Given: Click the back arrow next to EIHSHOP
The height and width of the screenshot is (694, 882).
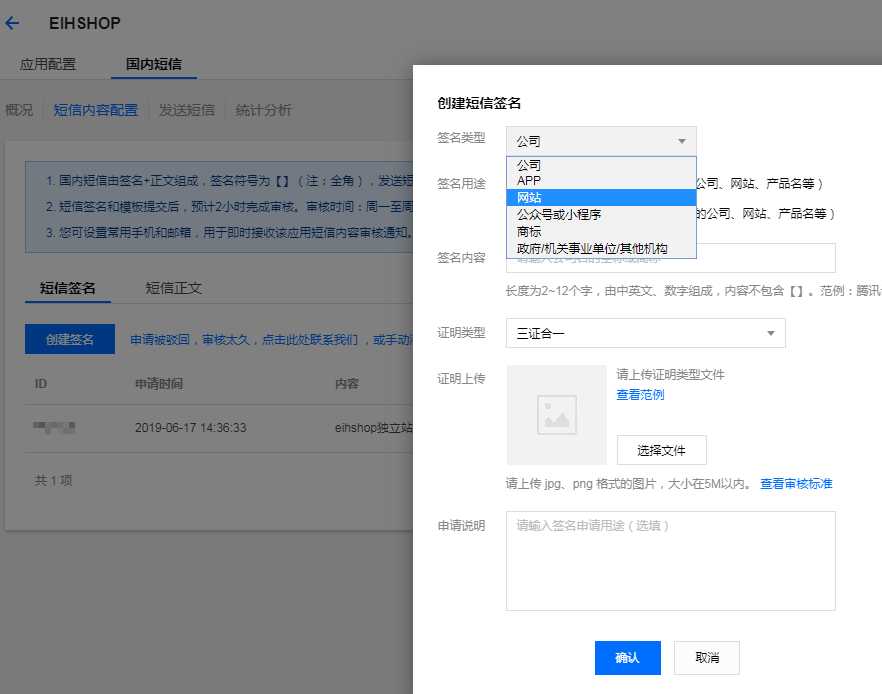Looking at the screenshot, I should [12, 23].
